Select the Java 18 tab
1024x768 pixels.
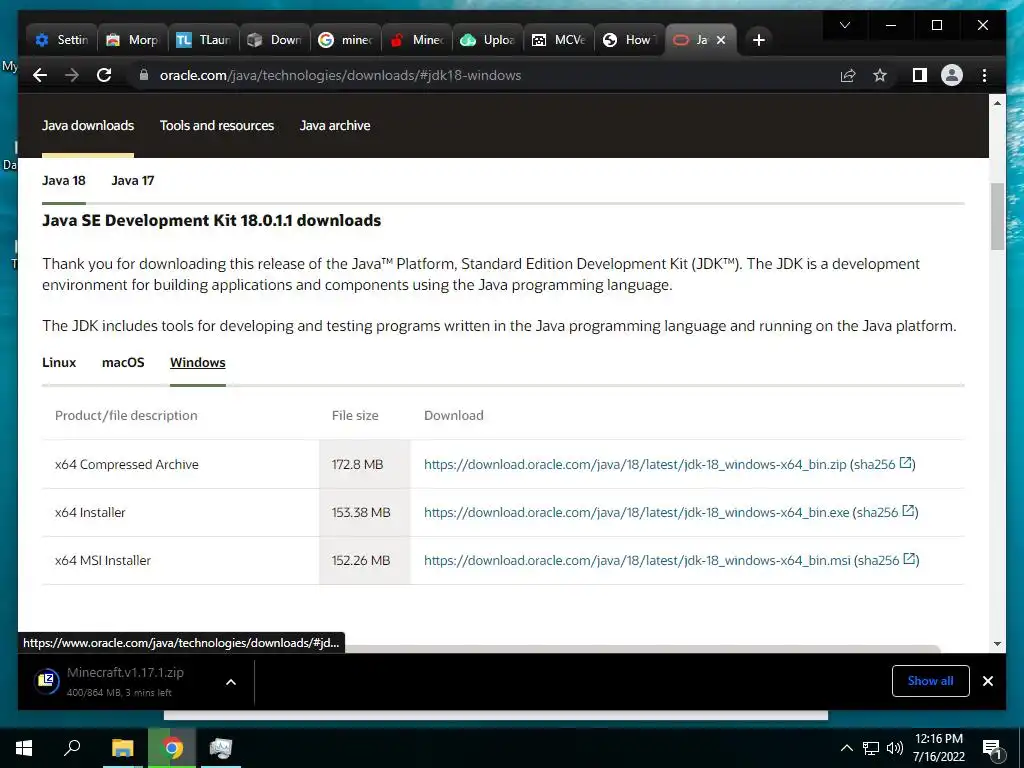click(64, 181)
